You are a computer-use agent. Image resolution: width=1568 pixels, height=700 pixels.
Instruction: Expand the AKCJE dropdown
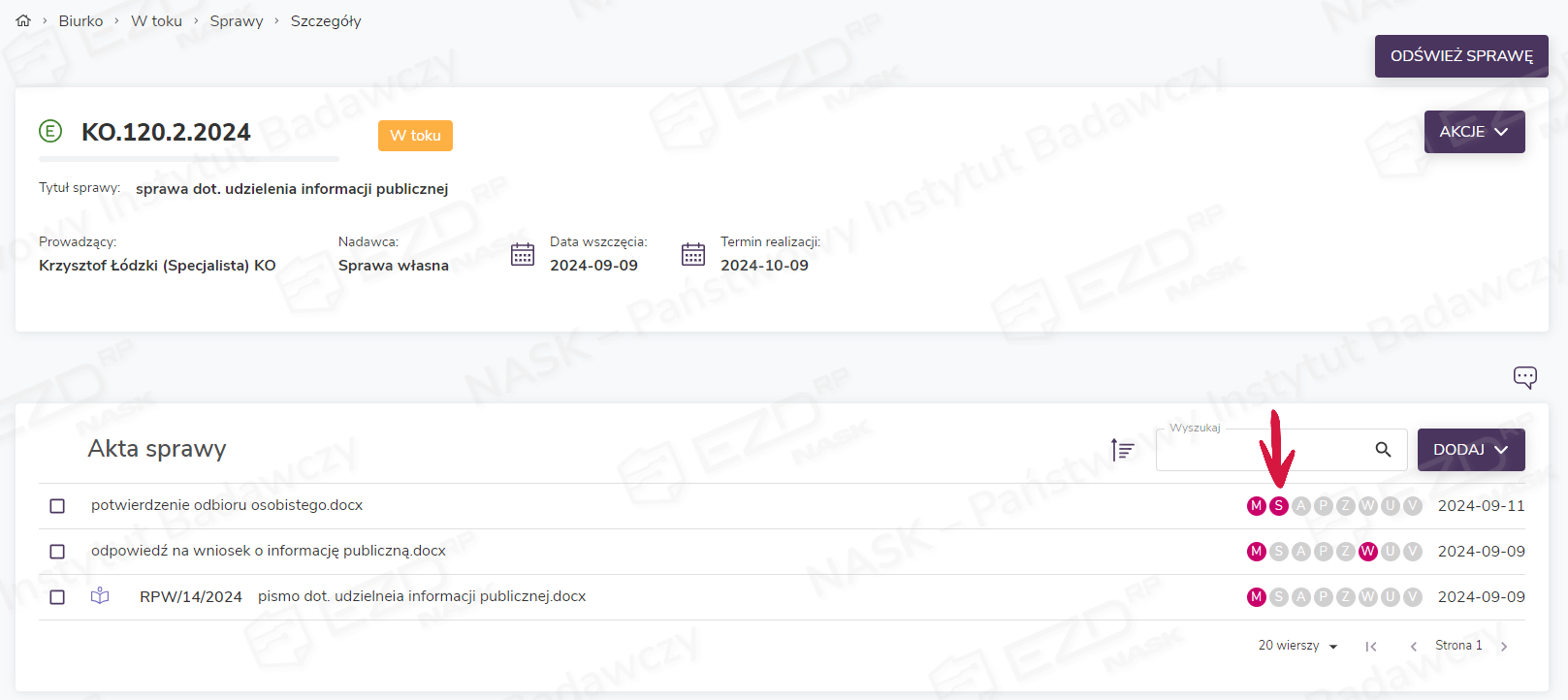tap(1474, 132)
